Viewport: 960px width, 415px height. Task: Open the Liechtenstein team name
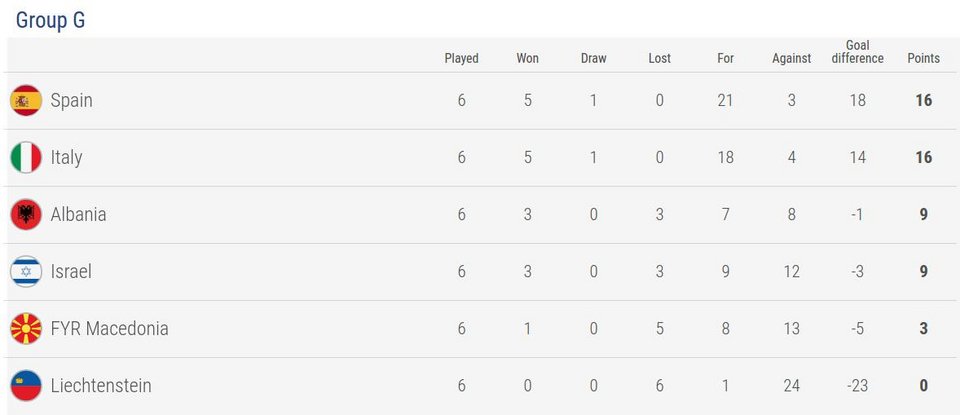coord(101,386)
